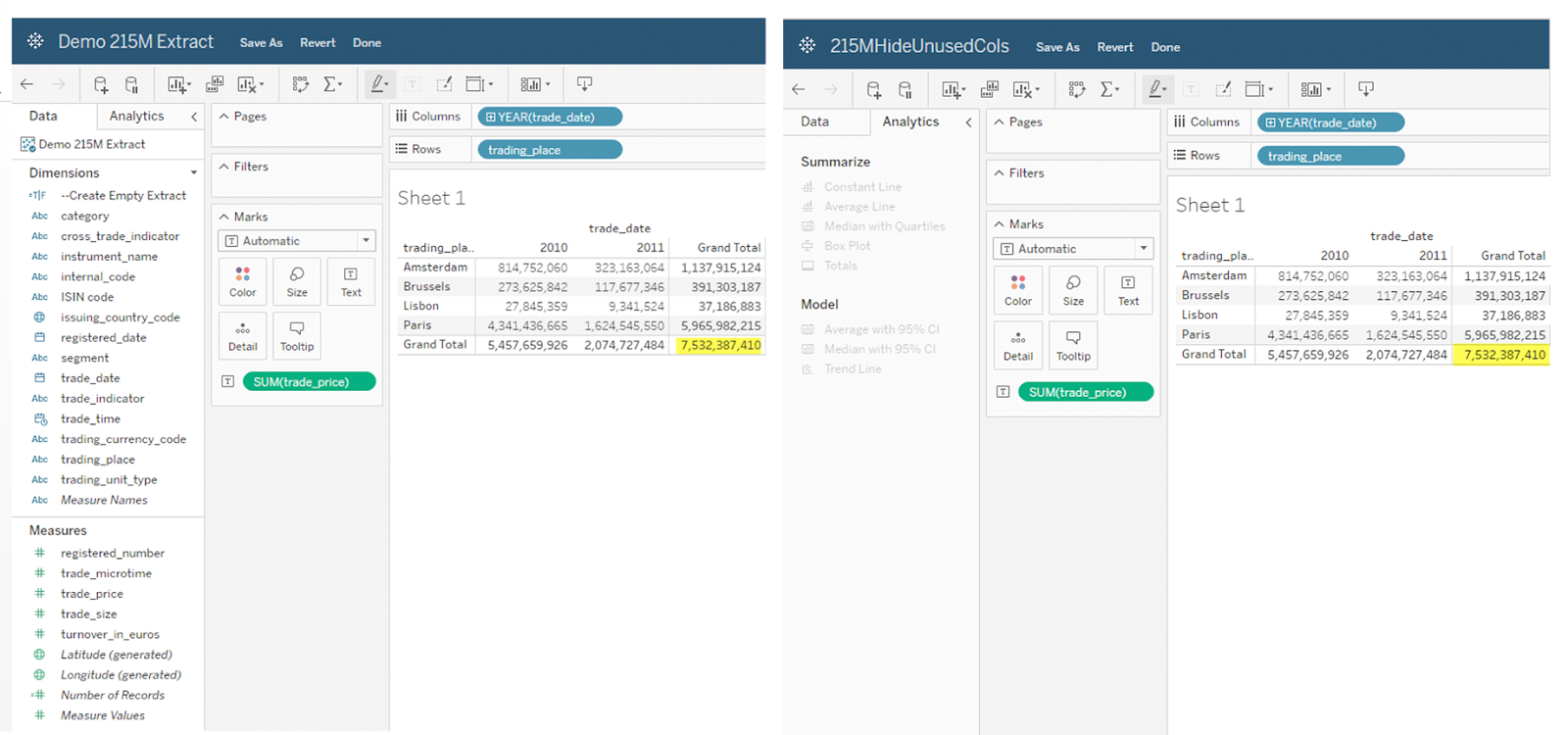Click Tooltip mark card in right window
This screenshot has height=735, width=1568.
pyautogui.click(x=1073, y=345)
